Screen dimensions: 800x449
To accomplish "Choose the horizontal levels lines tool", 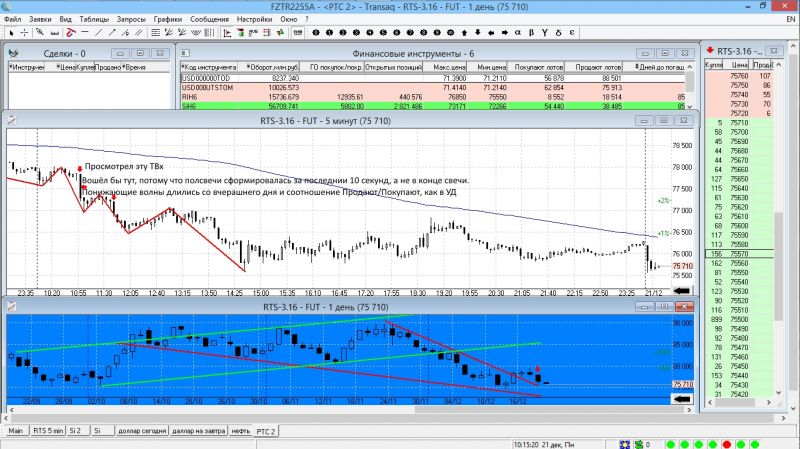I will tap(156, 33).
